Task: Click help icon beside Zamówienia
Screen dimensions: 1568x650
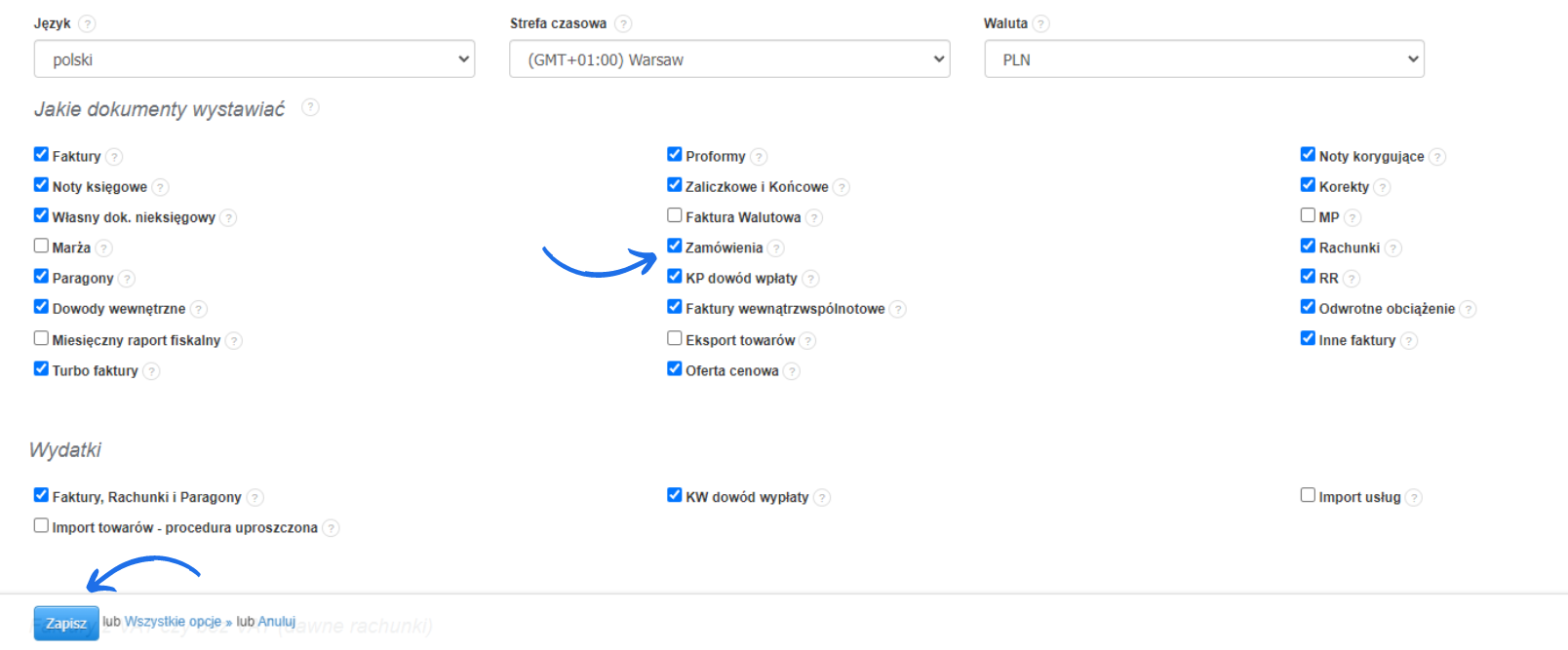Action: (776, 249)
